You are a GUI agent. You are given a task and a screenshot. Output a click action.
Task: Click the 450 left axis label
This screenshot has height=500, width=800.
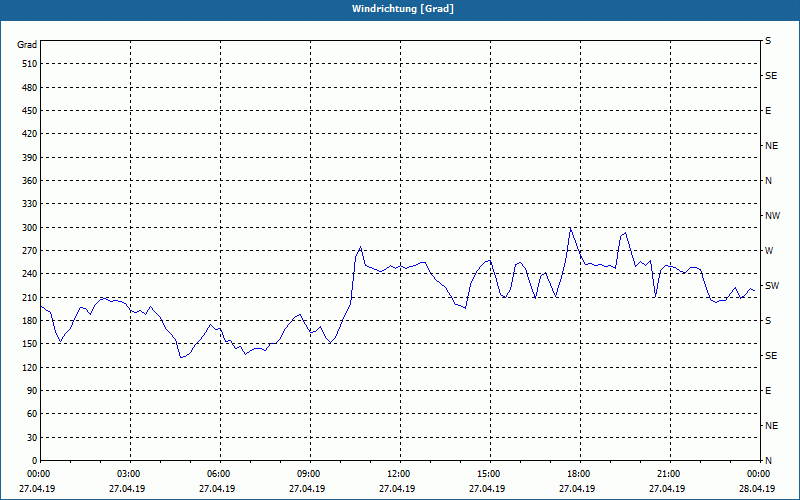(x=30, y=111)
